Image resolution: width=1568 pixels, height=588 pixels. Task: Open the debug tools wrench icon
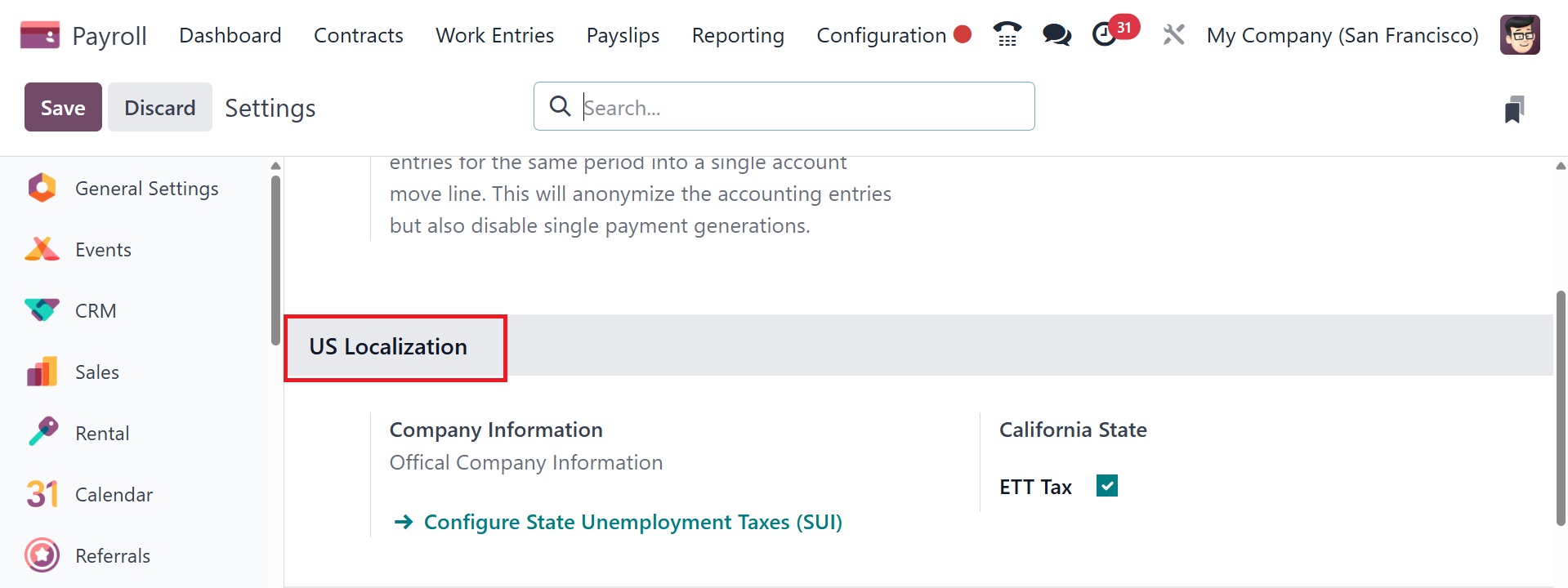pos(1173,34)
